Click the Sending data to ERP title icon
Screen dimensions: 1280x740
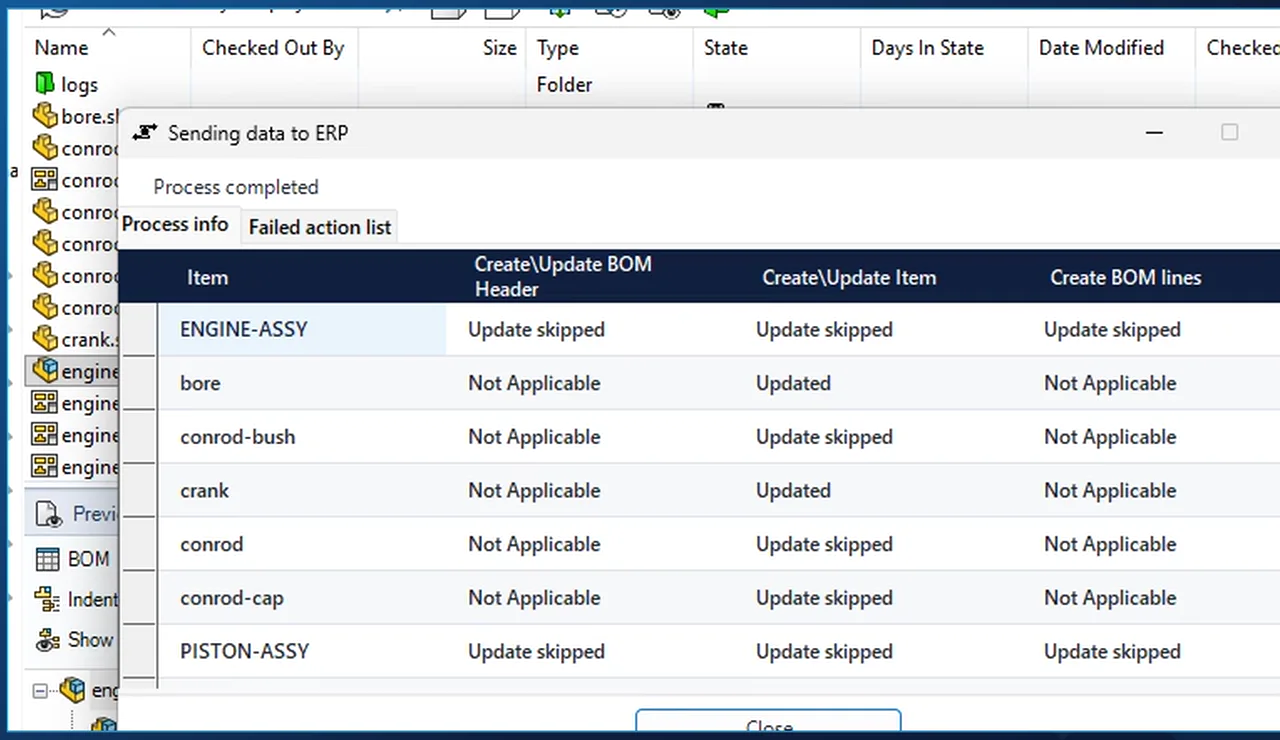(145, 133)
